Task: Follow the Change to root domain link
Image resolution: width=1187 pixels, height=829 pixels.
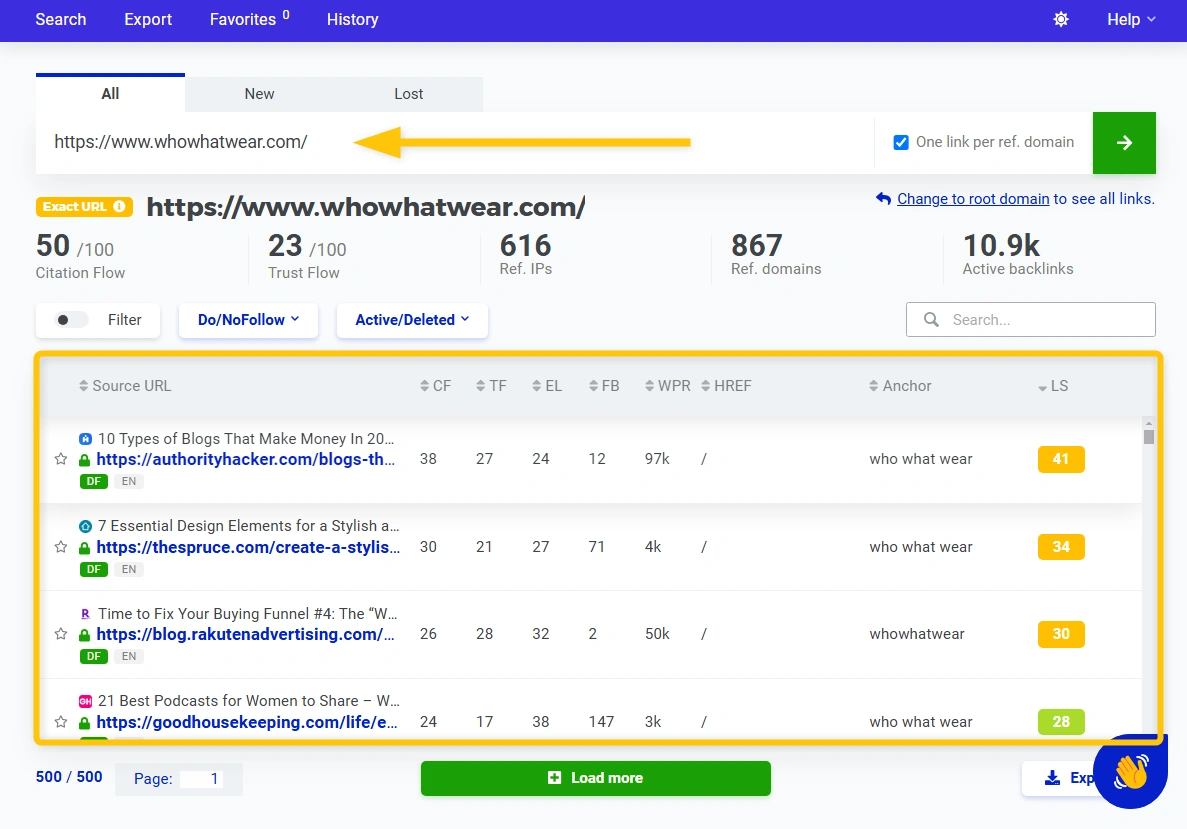Action: pyautogui.click(x=973, y=198)
